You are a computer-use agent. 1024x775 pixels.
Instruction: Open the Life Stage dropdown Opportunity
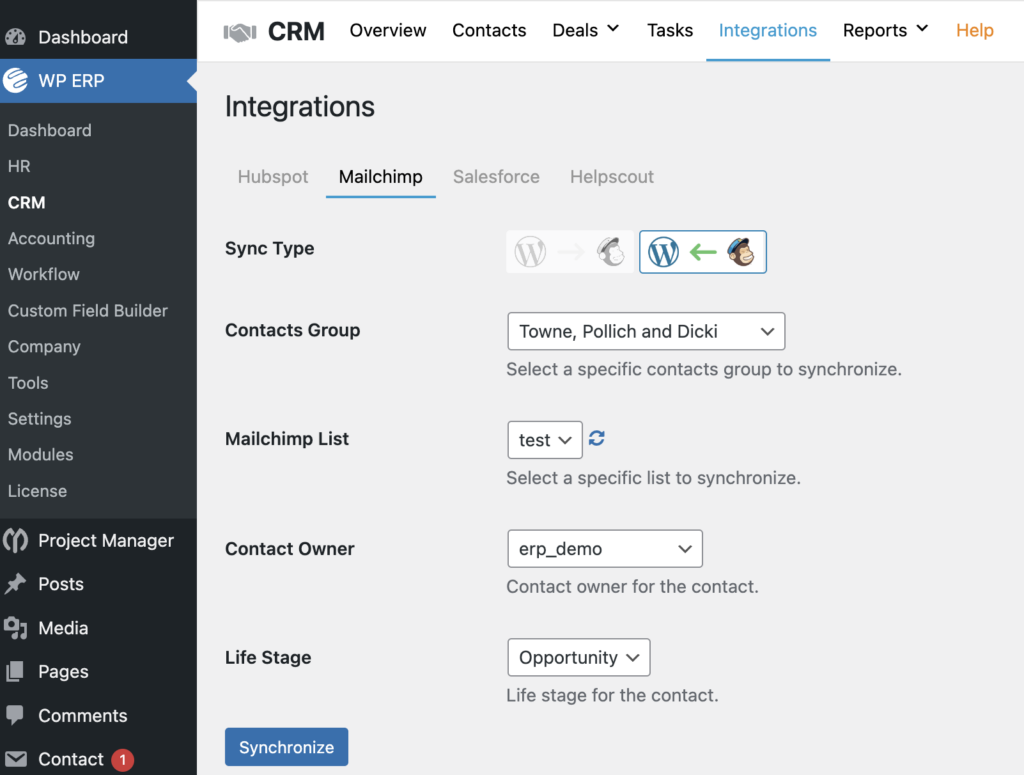pyautogui.click(x=579, y=657)
